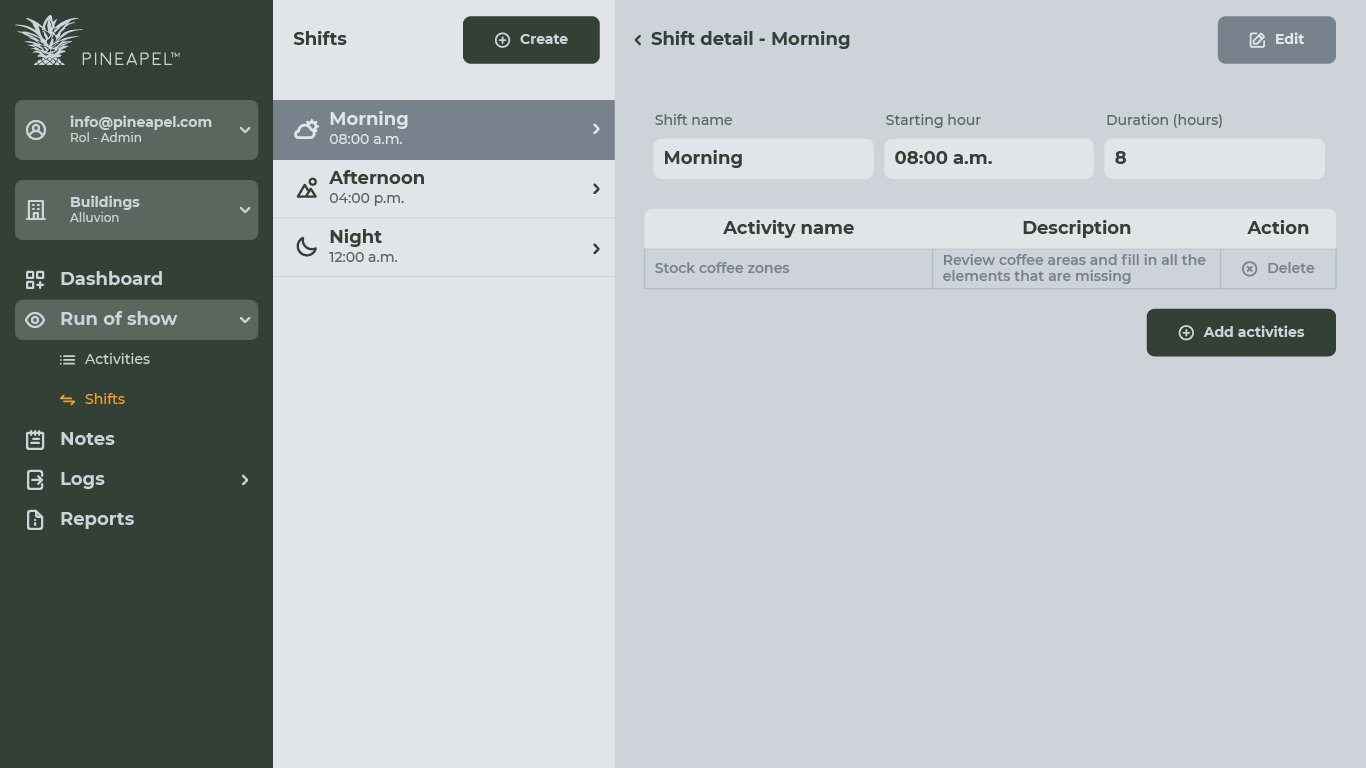The width and height of the screenshot is (1366, 768).
Task: Click the Buildings icon in the sidebar
Action: click(x=36, y=210)
